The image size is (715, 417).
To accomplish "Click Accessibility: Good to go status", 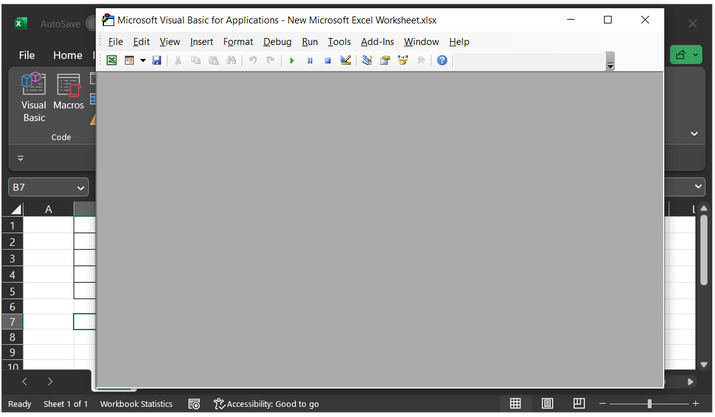I will [266, 404].
